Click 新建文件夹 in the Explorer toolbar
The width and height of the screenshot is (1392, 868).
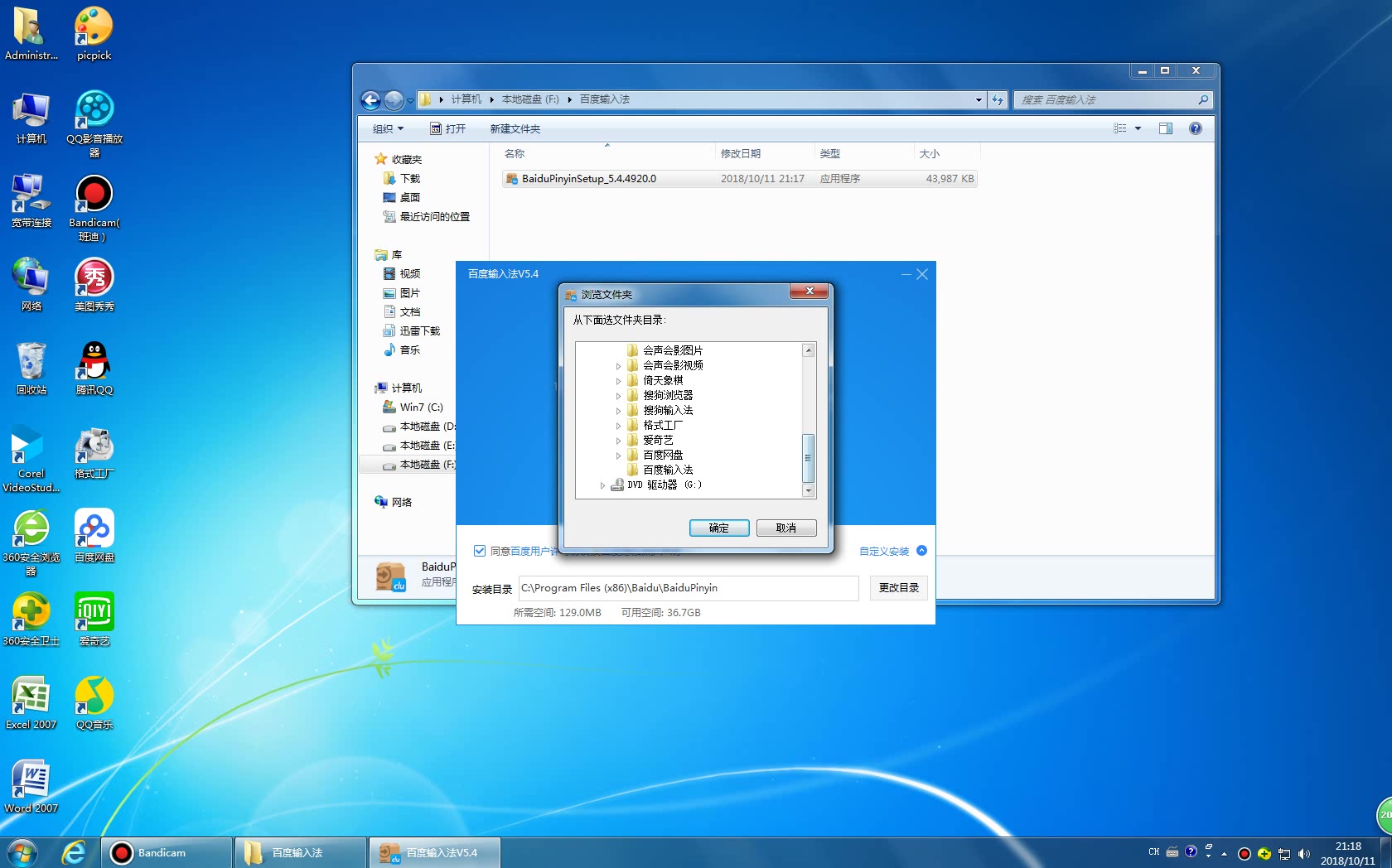(x=515, y=129)
